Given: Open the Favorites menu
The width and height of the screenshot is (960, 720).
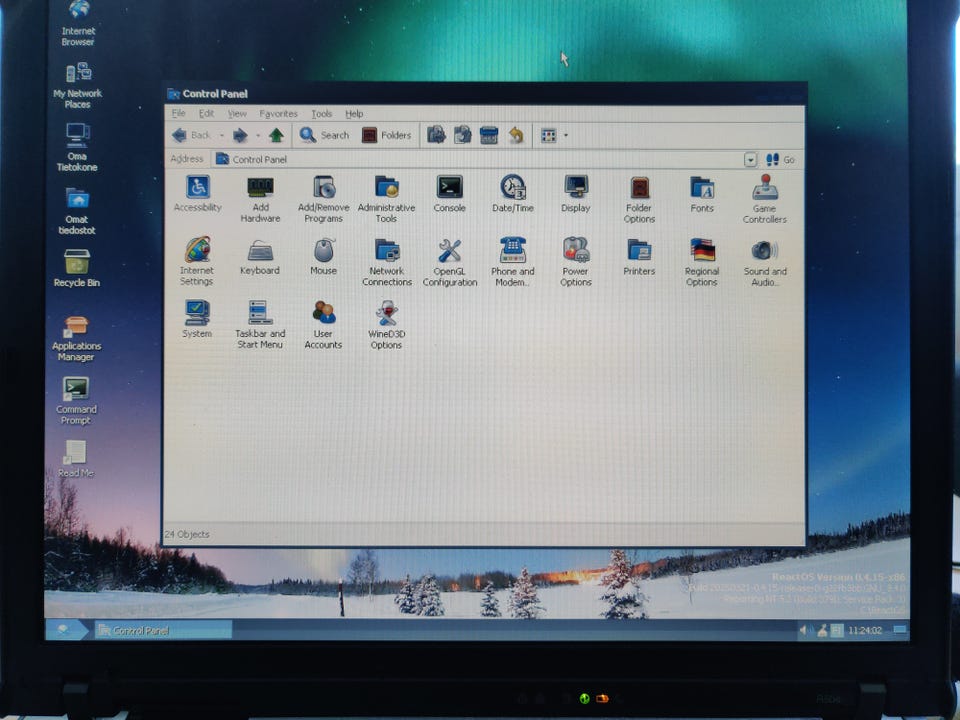Looking at the screenshot, I should pos(278,114).
